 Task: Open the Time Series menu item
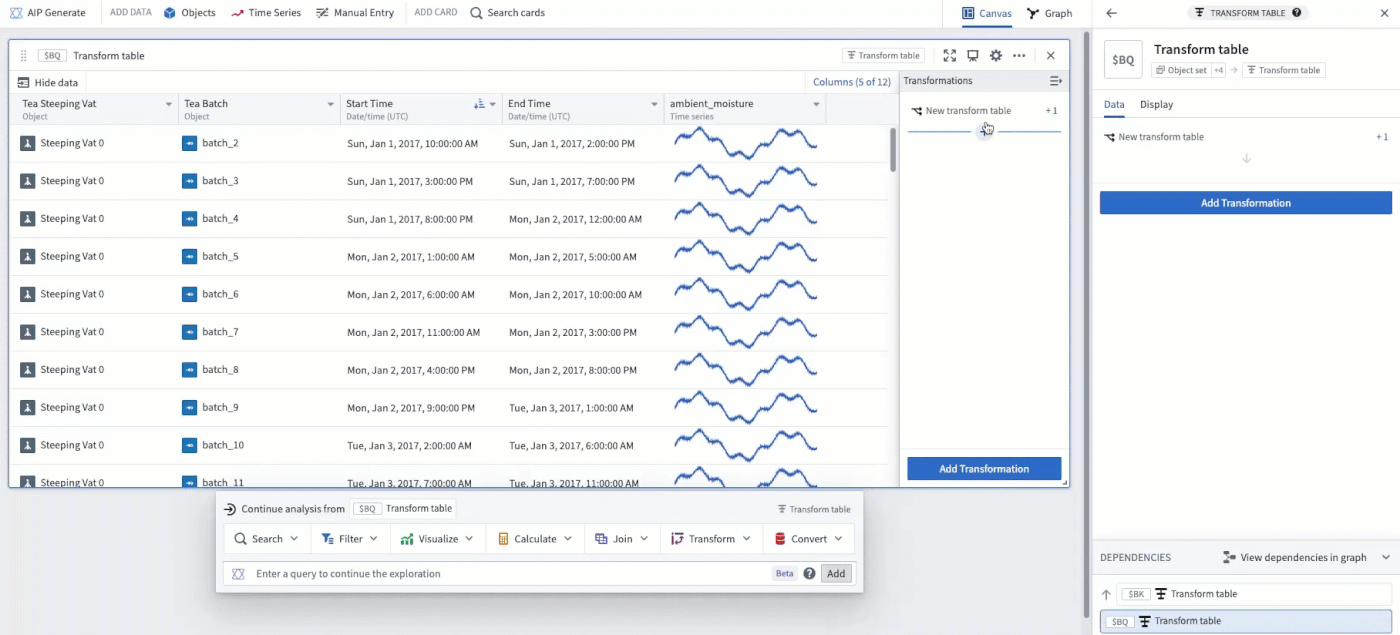(x=267, y=13)
